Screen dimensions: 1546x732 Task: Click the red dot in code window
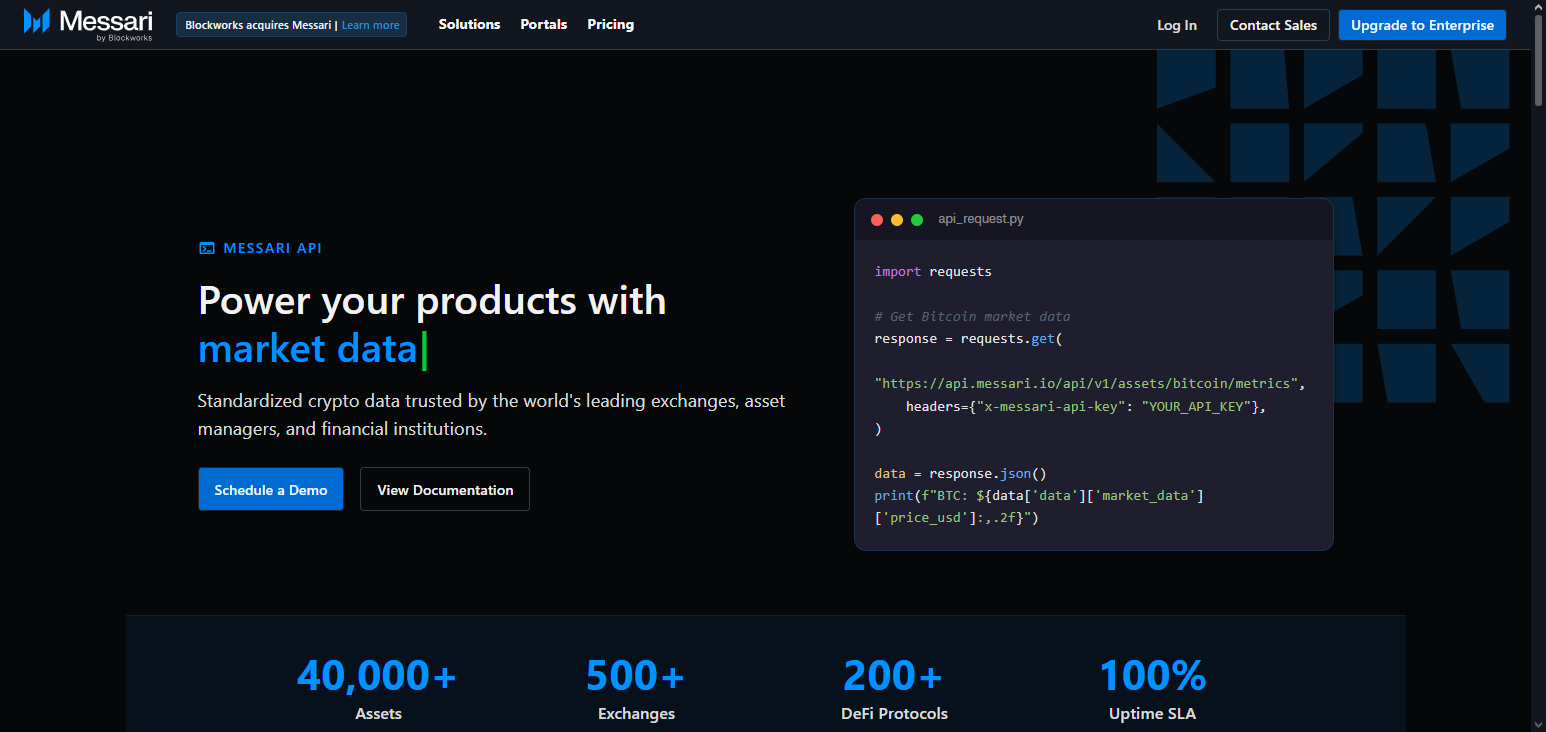(877, 219)
